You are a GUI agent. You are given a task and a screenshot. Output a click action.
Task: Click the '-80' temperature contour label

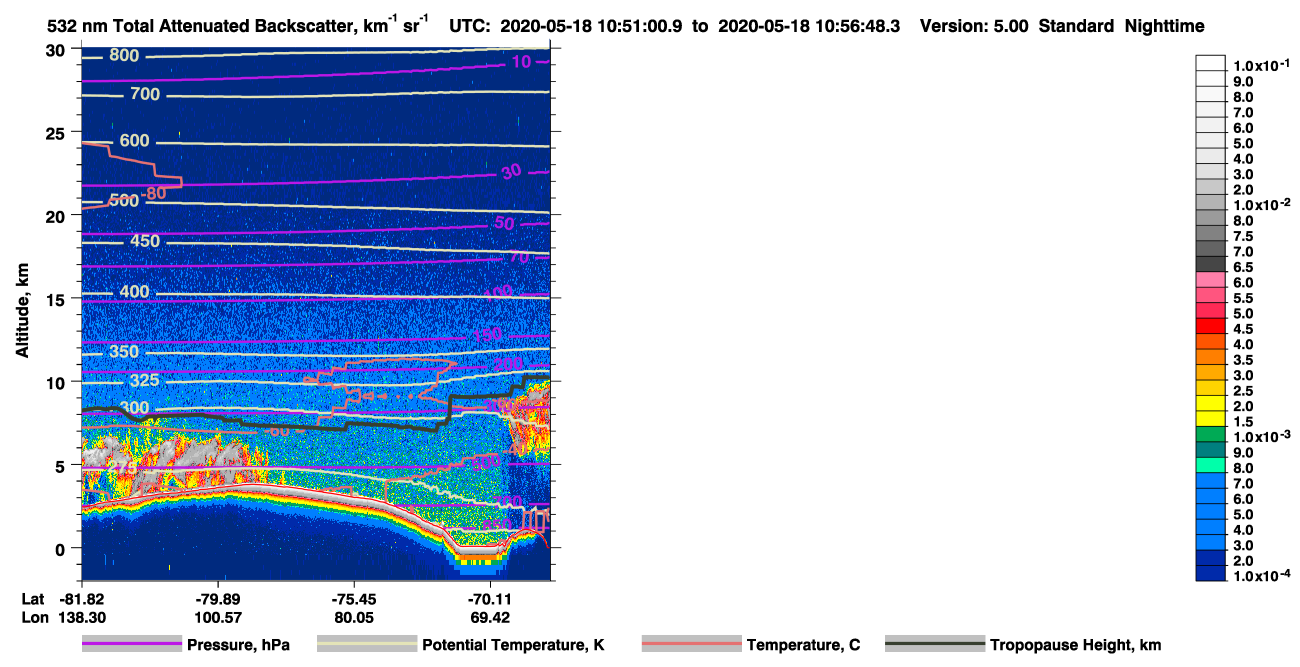click(x=153, y=193)
